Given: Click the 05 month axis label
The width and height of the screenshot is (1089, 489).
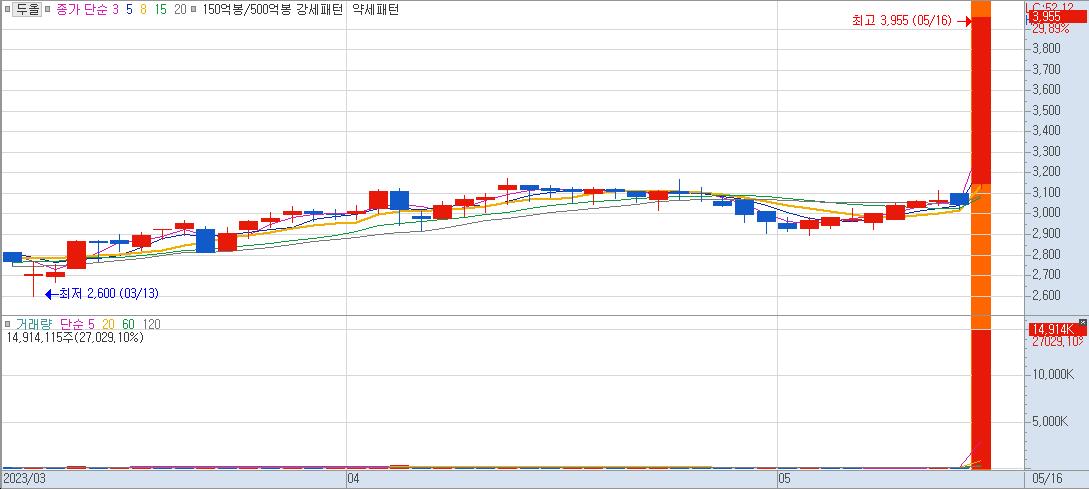Looking at the screenshot, I should click(x=785, y=479).
